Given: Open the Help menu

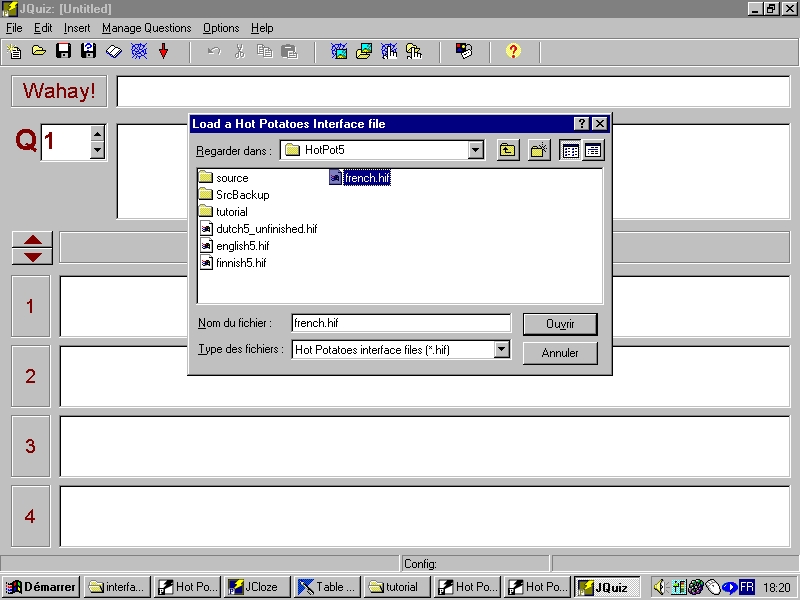Looking at the screenshot, I should (262, 28).
